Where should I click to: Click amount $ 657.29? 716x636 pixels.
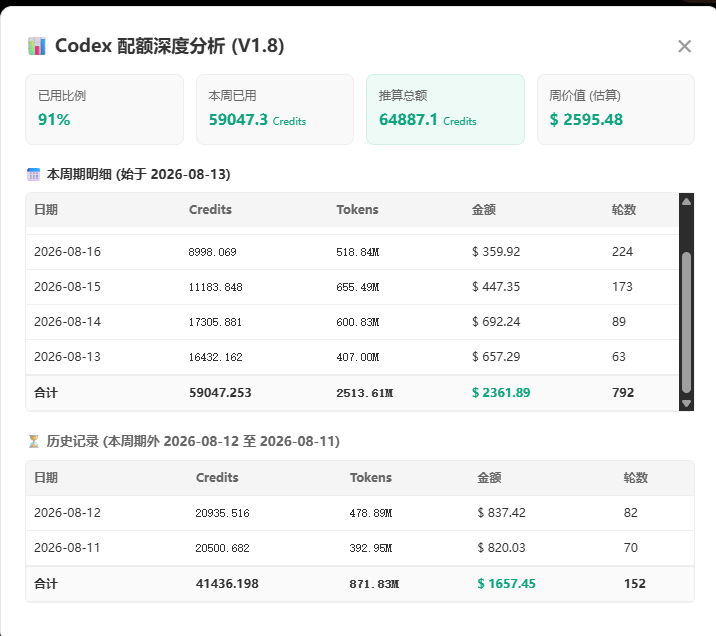[x=496, y=357]
